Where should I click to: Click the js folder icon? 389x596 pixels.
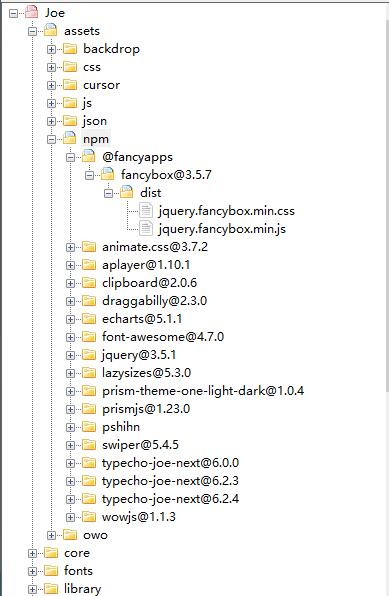point(70,103)
